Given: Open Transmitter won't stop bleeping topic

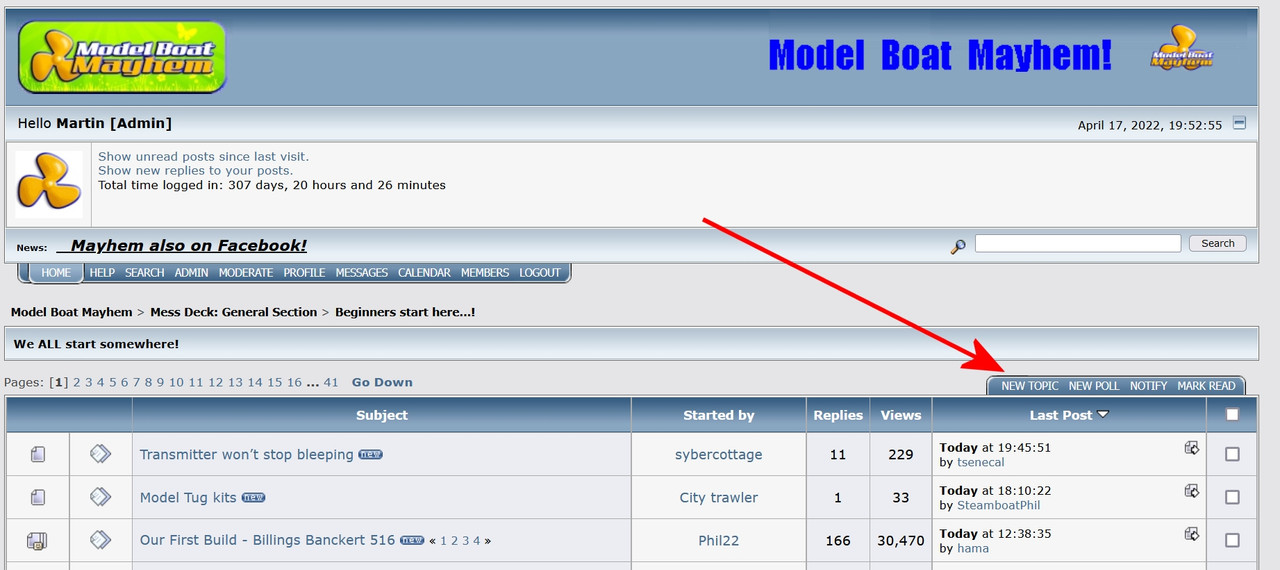Looking at the screenshot, I should pyautogui.click(x=246, y=454).
